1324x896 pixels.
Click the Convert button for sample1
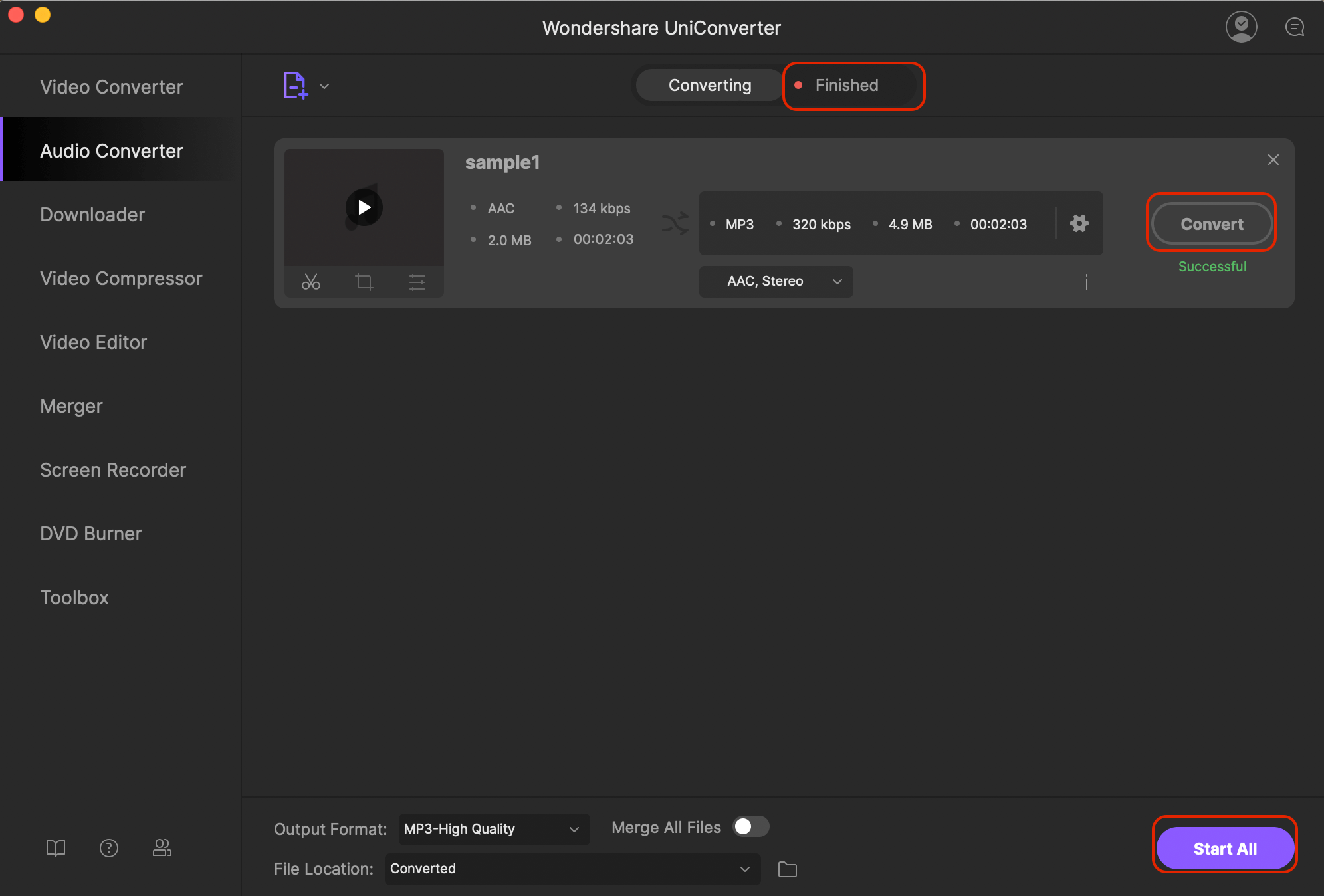tap(1211, 223)
